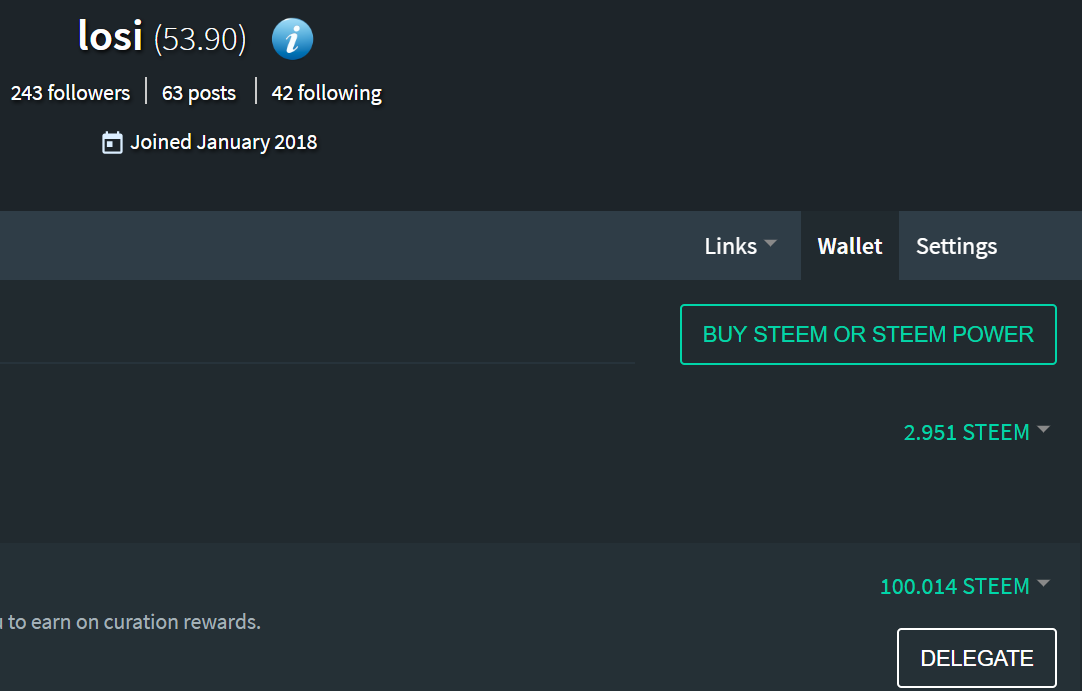Click the reputation score (53.90)
The image size is (1082, 691).
(200, 40)
